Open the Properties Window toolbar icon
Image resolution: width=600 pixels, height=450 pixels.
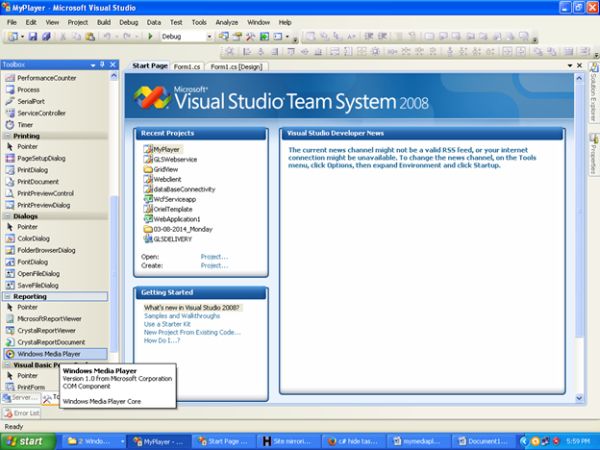pos(237,36)
